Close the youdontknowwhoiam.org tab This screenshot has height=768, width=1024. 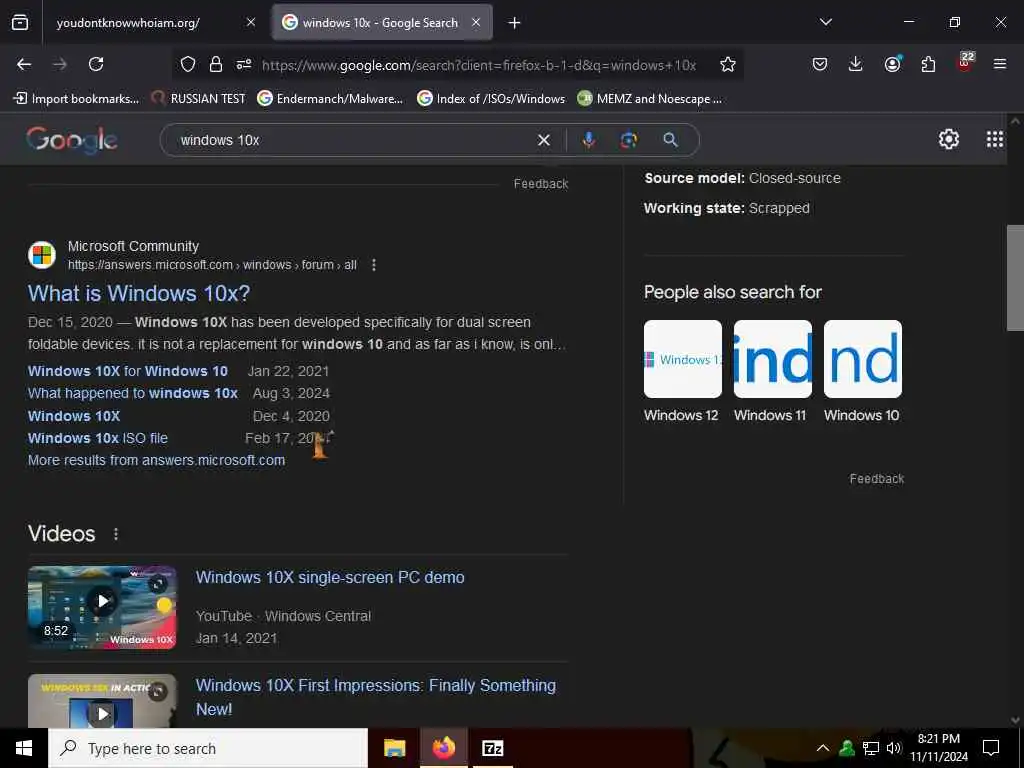click(x=251, y=23)
